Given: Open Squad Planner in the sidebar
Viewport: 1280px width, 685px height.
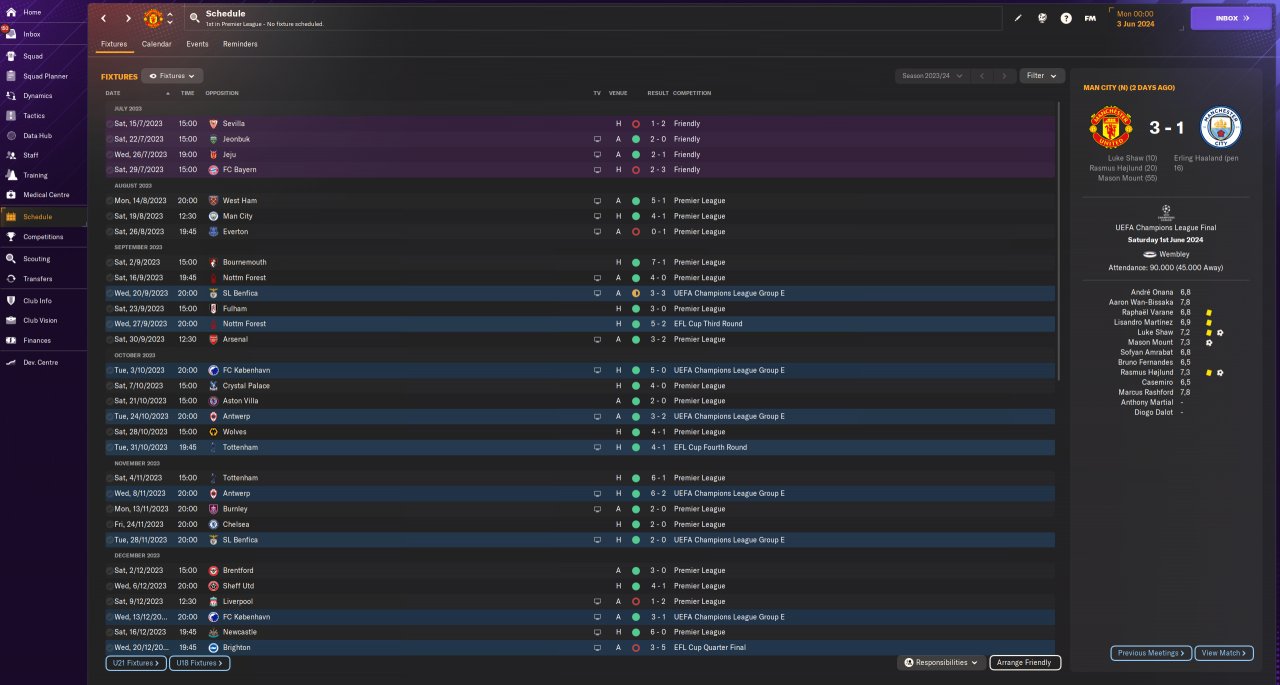Looking at the screenshot, I should 43,76.
